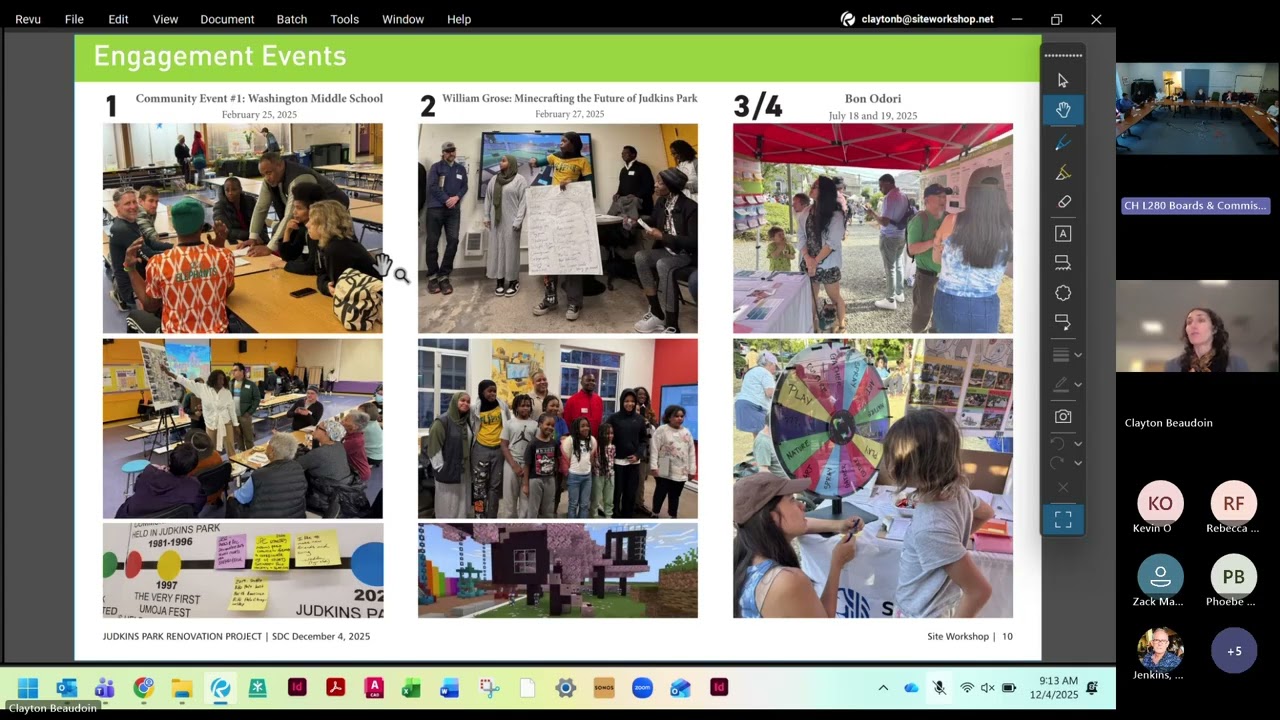Toggle the muted microphone in system tray

939,688
